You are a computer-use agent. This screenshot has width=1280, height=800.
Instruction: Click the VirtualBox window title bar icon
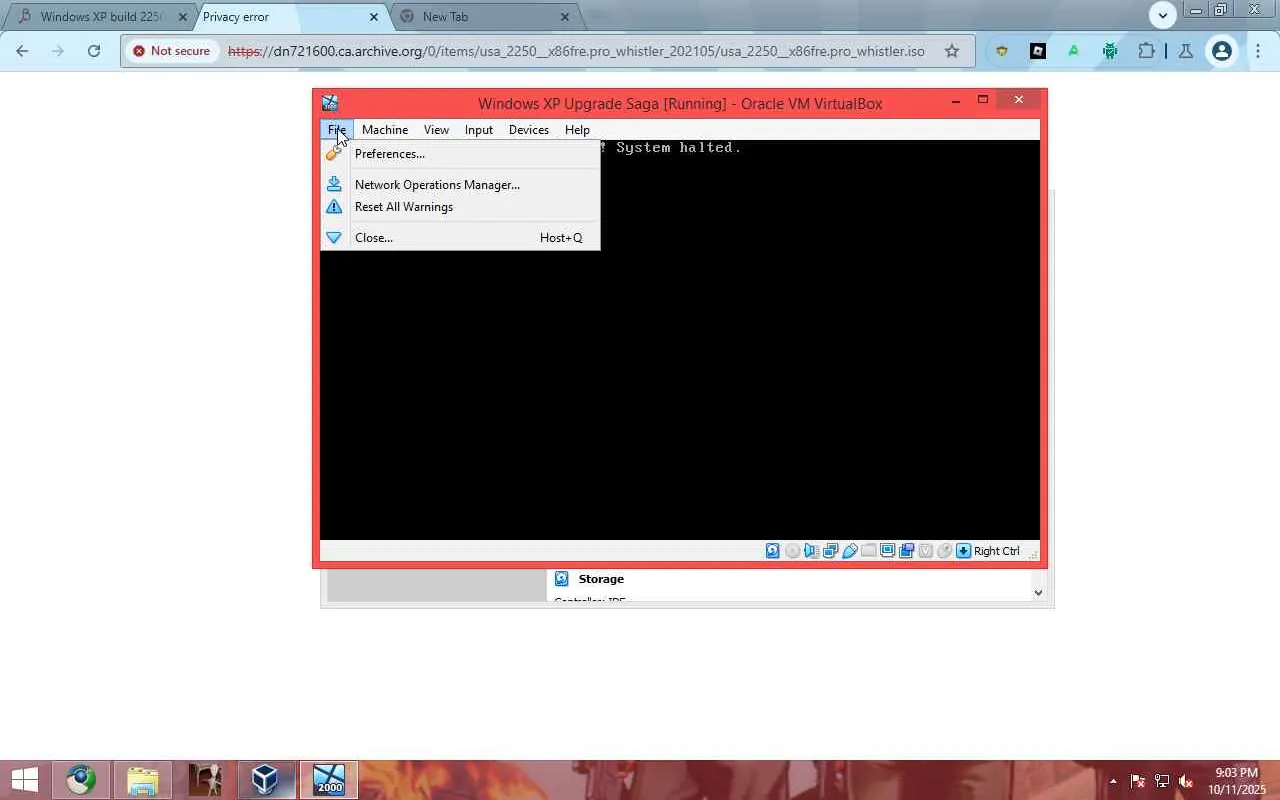(330, 103)
